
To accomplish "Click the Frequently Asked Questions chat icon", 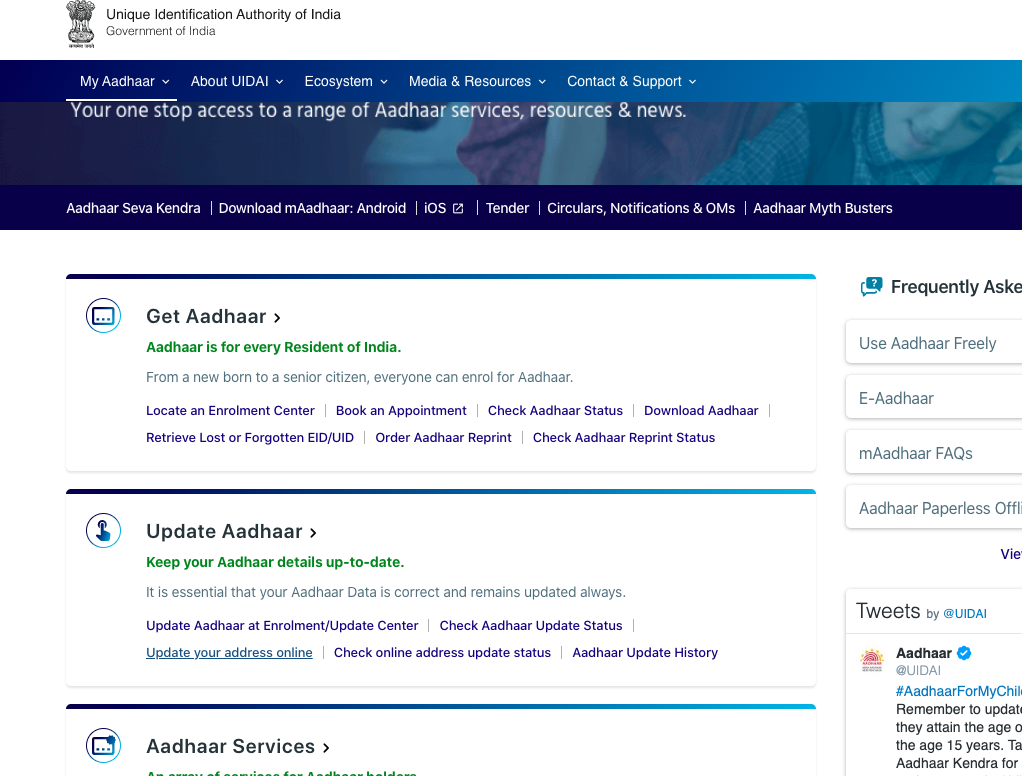I will click(871, 287).
